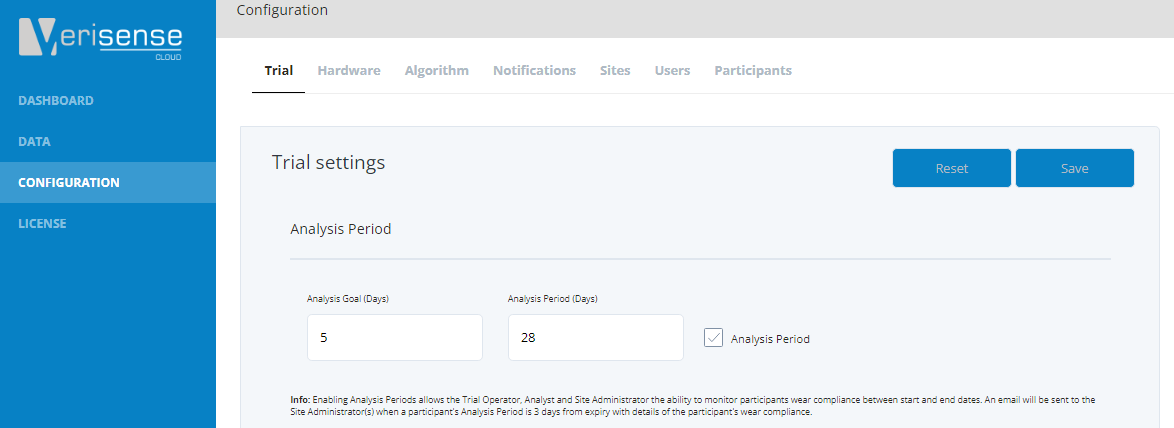This screenshot has width=1174, height=428.
Task: Select Configuration in the sidebar
Action: pos(69,183)
